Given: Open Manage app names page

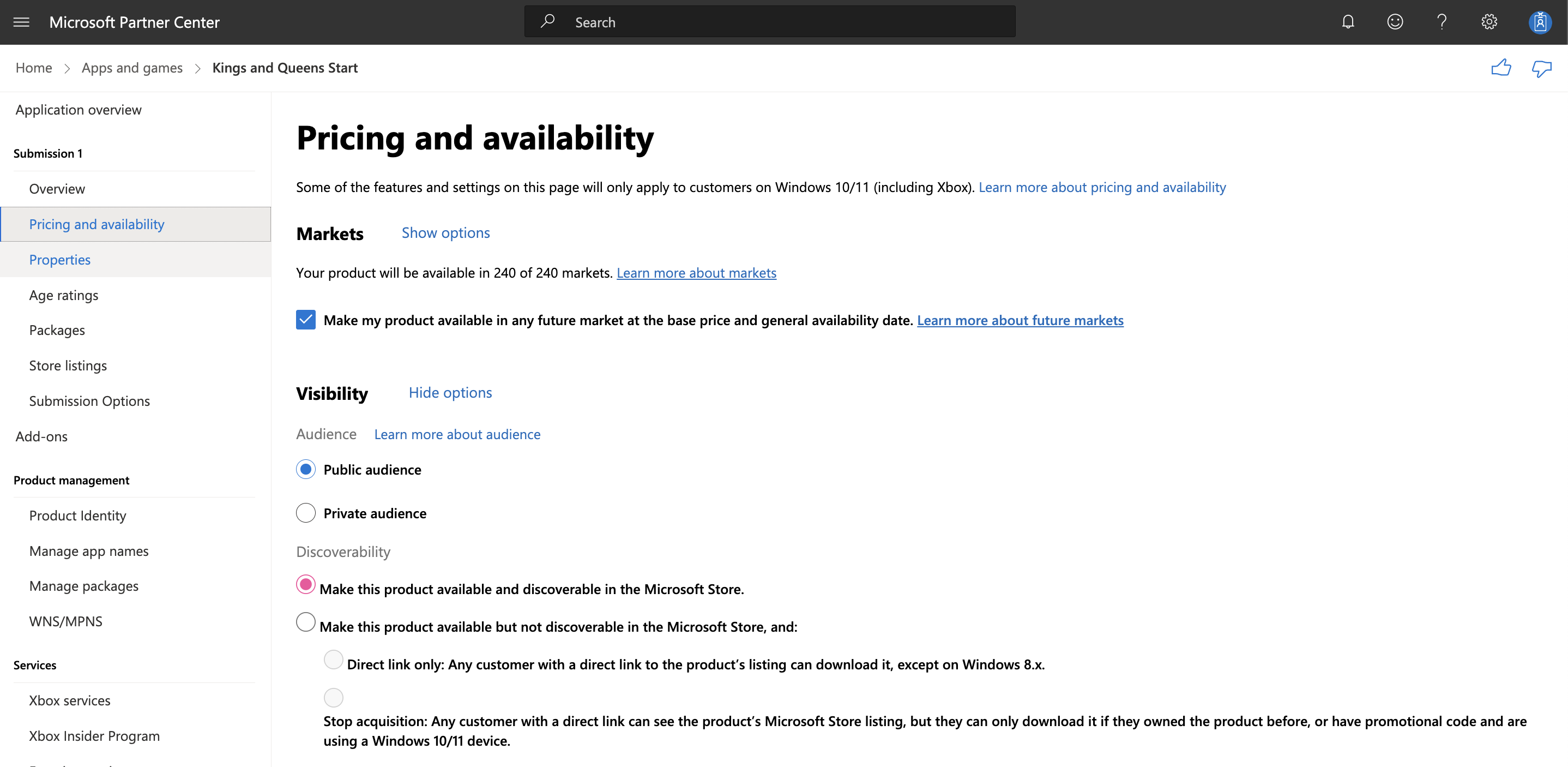Looking at the screenshot, I should pos(89,551).
